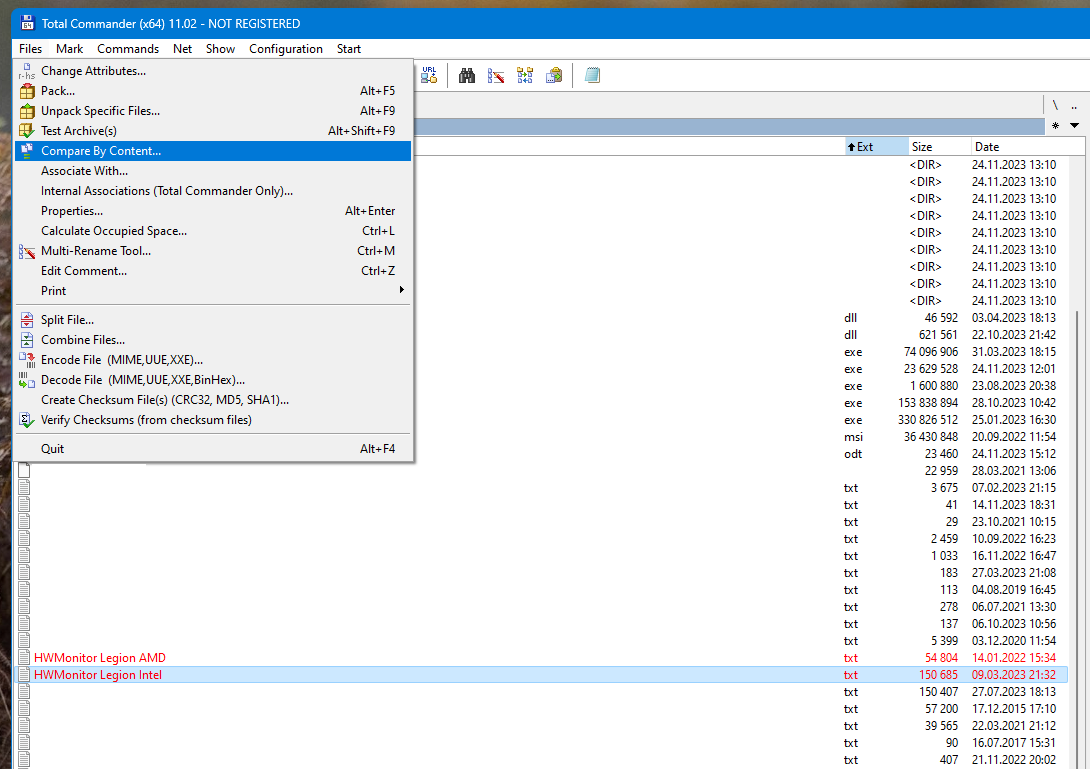Click the size value 150 407
Image resolution: width=1090 pixels, height=769 pixels.
pos(938,692)
